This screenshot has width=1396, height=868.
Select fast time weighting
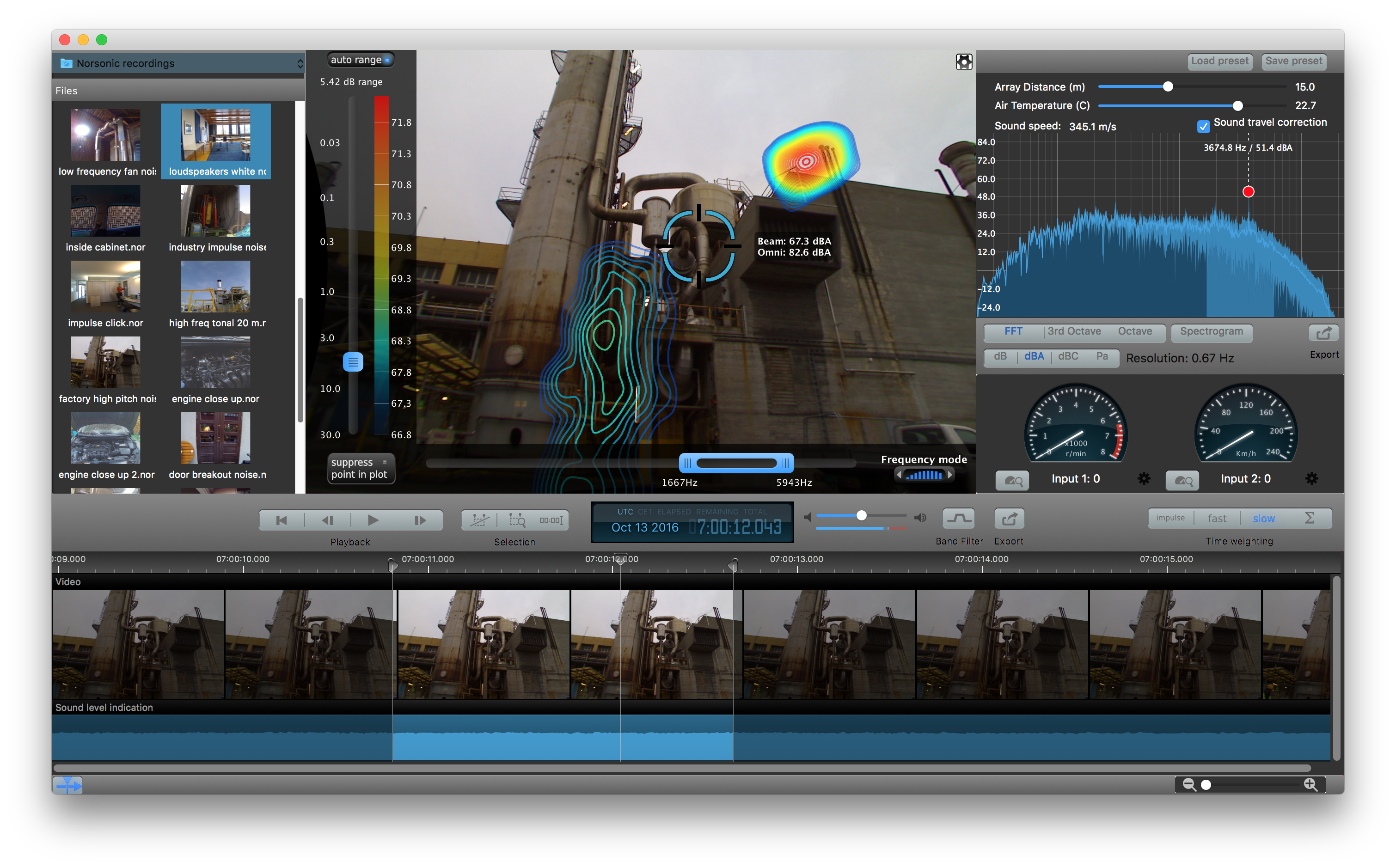[1217, 518]
